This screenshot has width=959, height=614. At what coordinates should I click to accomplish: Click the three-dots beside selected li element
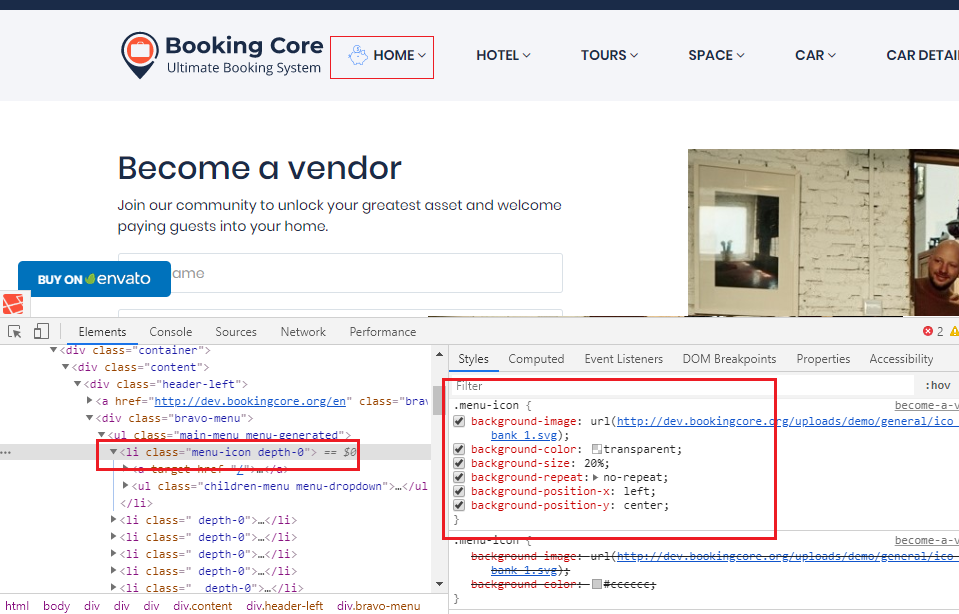pos(6,453)
